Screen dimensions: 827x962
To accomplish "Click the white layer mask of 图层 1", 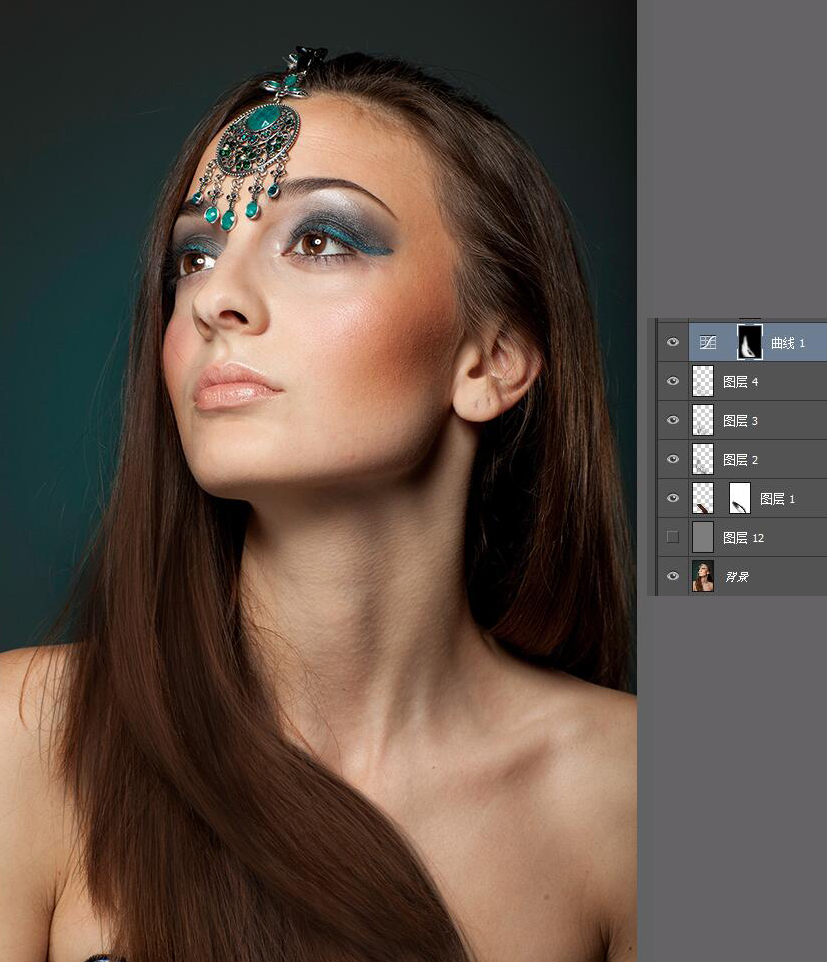I will (x=740, y=498).
